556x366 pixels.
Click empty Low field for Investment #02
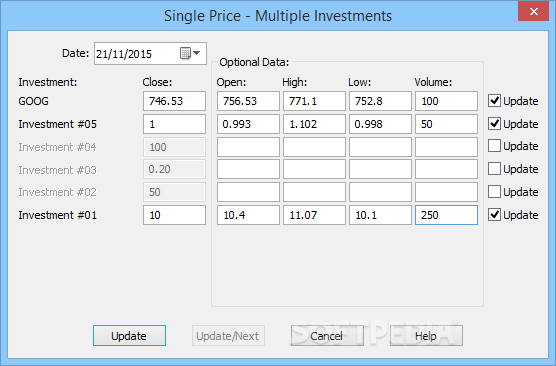[380, 192]
